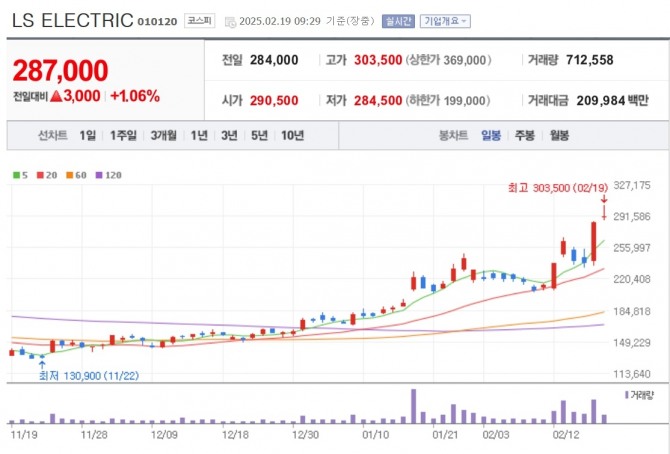Click the 거래량 volume legend swatch
Screen dimensions: 670x454
pyautogui.click(x=627, y=395)
